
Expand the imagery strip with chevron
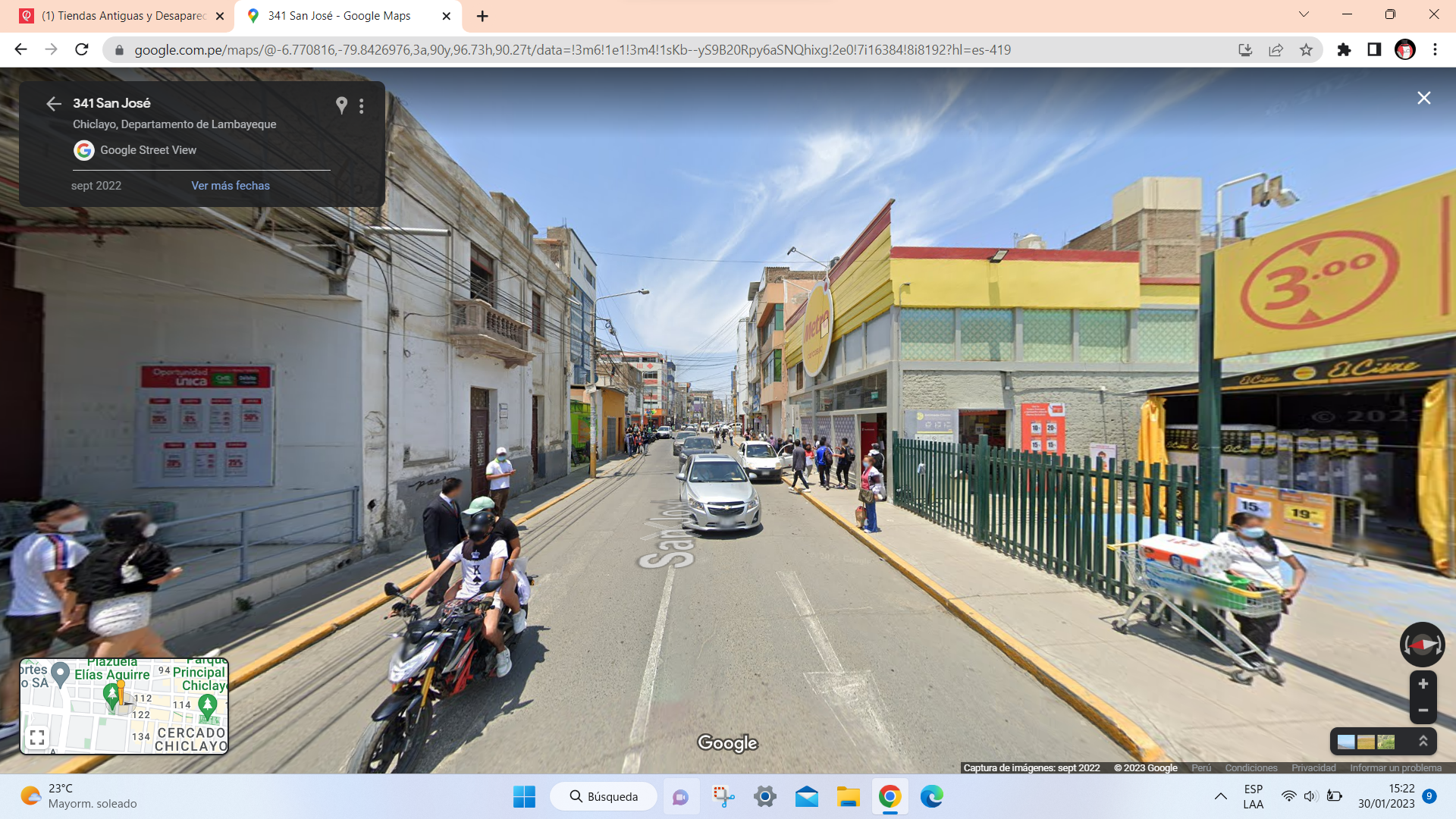click(x=1423, y=741)
